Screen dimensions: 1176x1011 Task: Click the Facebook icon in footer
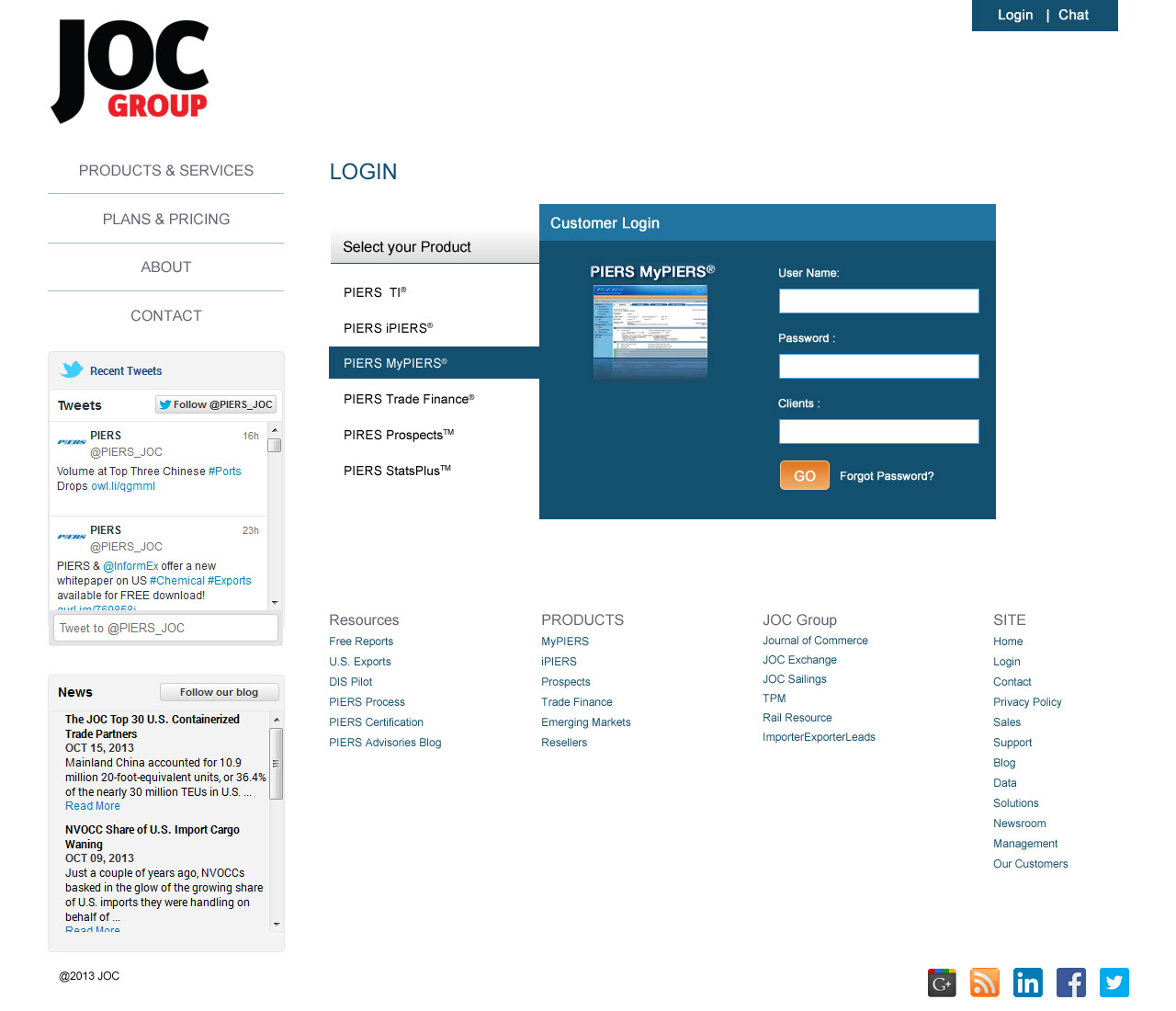coord(1070,983)
